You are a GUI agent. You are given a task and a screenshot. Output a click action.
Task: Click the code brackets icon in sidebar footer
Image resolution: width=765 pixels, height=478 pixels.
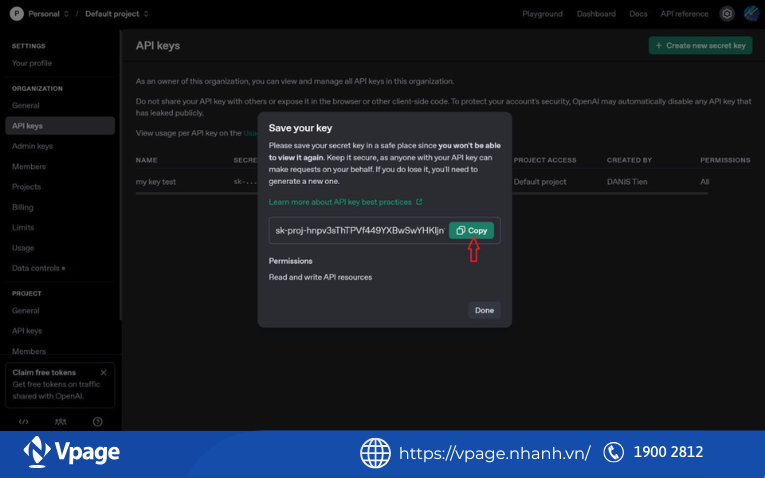(23, 422)
